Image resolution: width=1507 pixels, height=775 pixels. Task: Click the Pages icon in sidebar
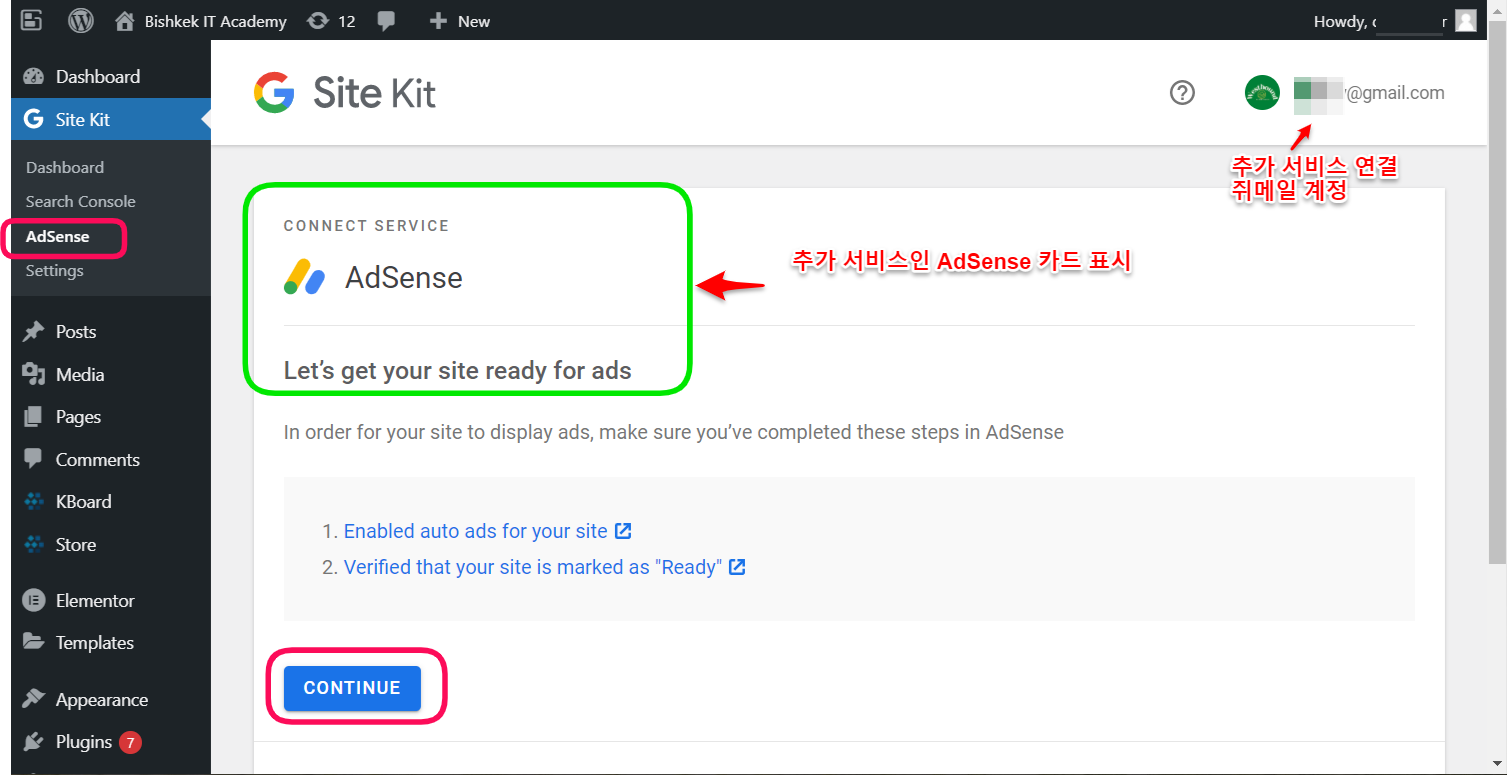pos(34,417)
